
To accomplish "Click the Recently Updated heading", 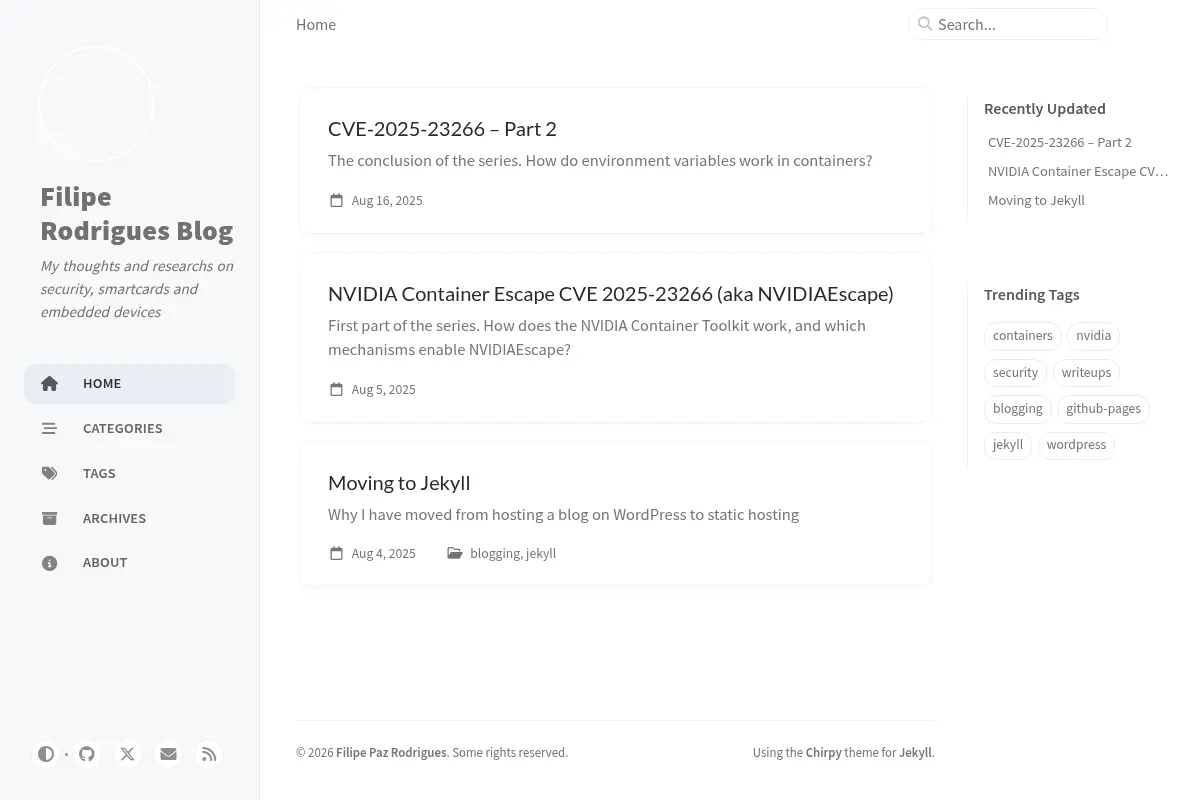I will click(1045, 108).
